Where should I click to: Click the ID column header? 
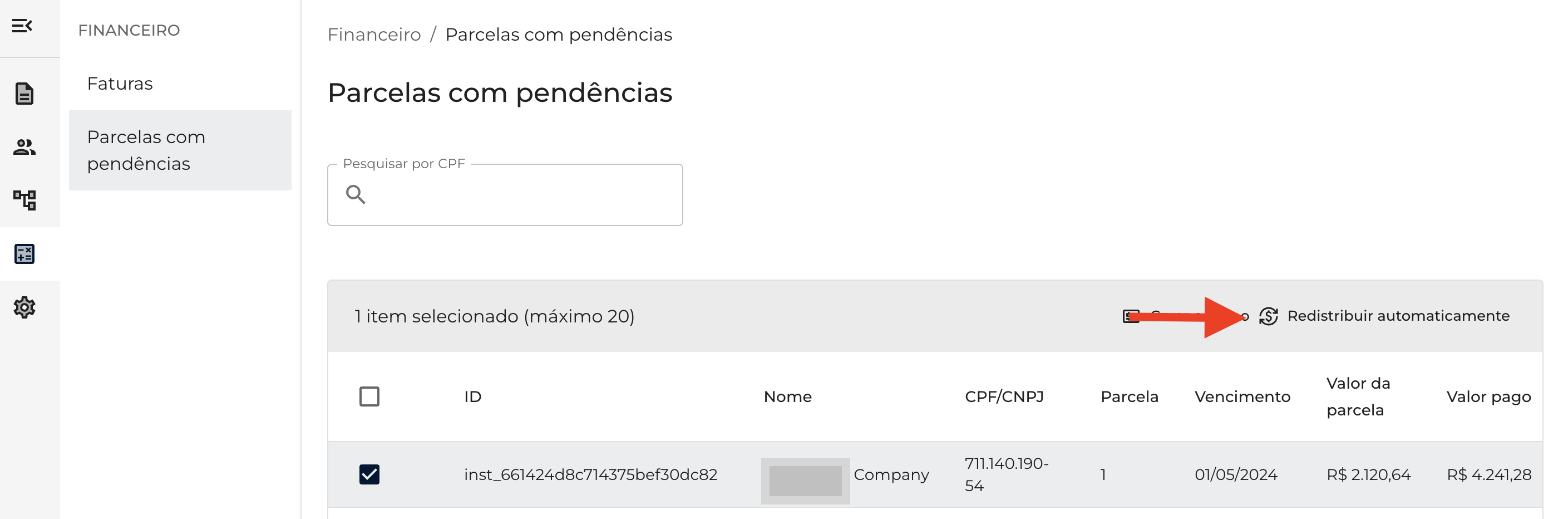click(472, 396)
